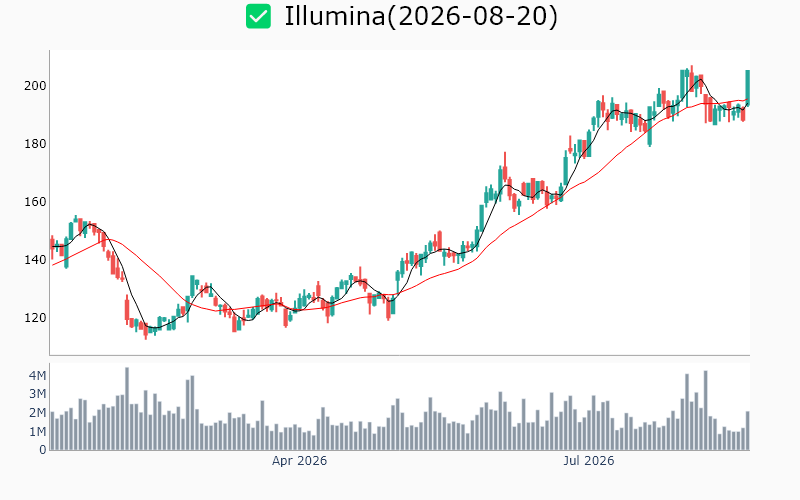
Task: Click the 4M volume axis label
Action: 38,376
